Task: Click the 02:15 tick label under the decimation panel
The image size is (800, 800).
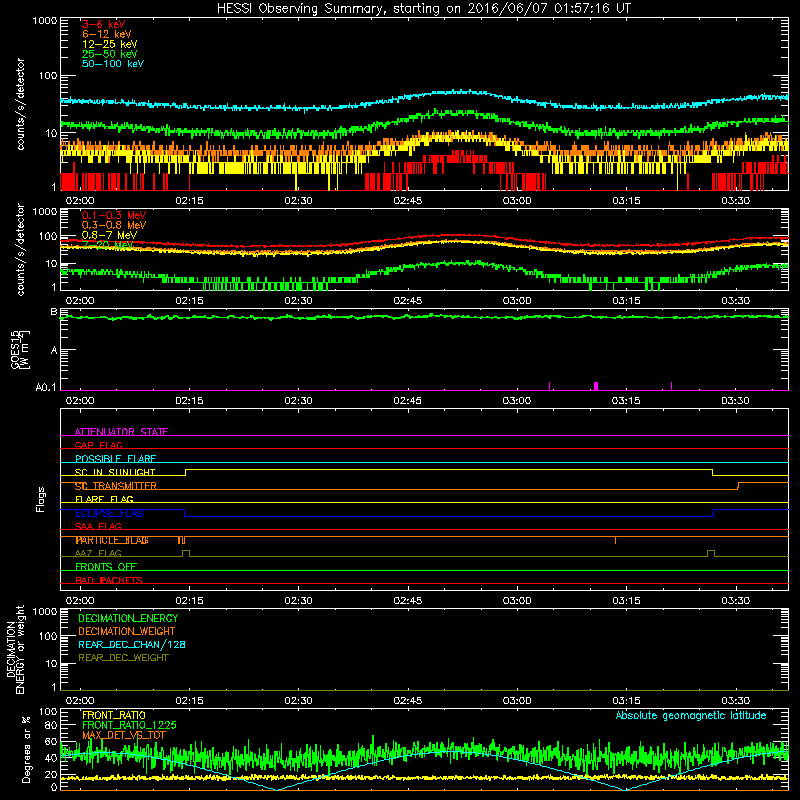Action: pyautogui.click(x=189, y=701)
